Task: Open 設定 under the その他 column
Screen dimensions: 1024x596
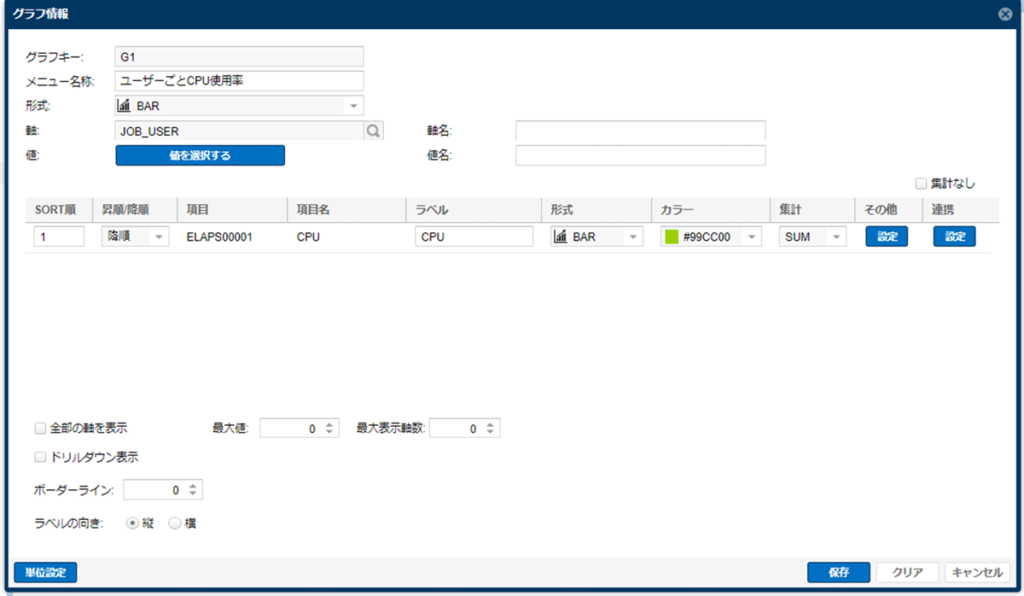Action: click(x=886, y=236)
